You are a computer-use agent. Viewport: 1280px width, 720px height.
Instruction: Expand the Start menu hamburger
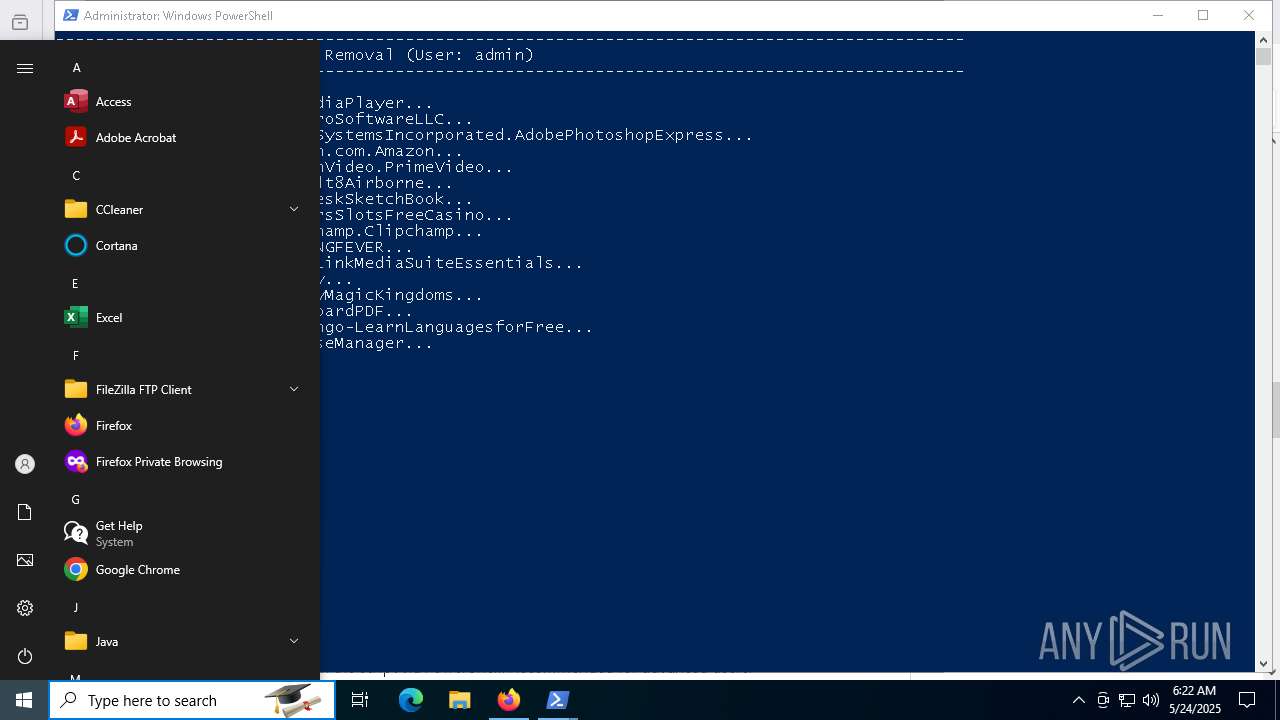click(x=25, y=68)
